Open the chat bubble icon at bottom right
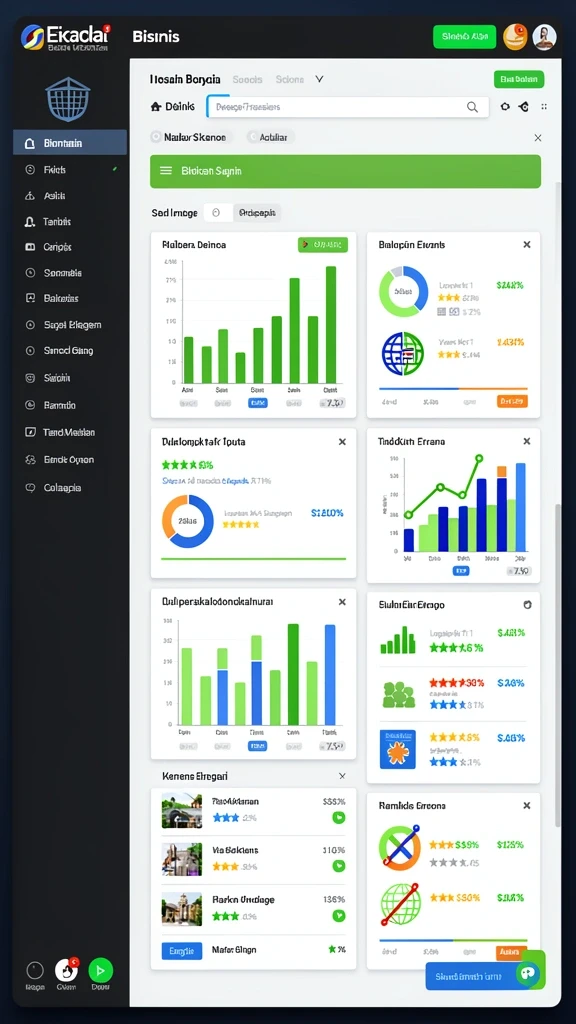The image size is (576, 1024). pyautogui.click(x=527, y=972)
